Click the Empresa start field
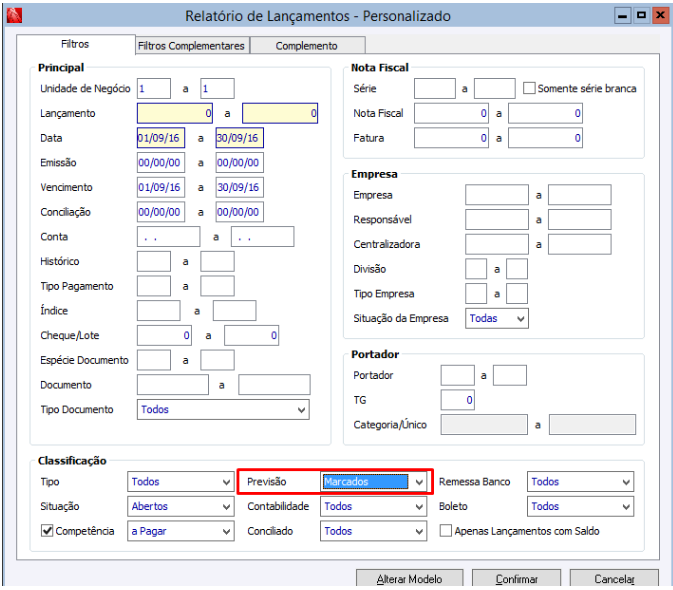The width and height of the screenshot is (673, 590). pyautogui.click(x=497, y=195)
